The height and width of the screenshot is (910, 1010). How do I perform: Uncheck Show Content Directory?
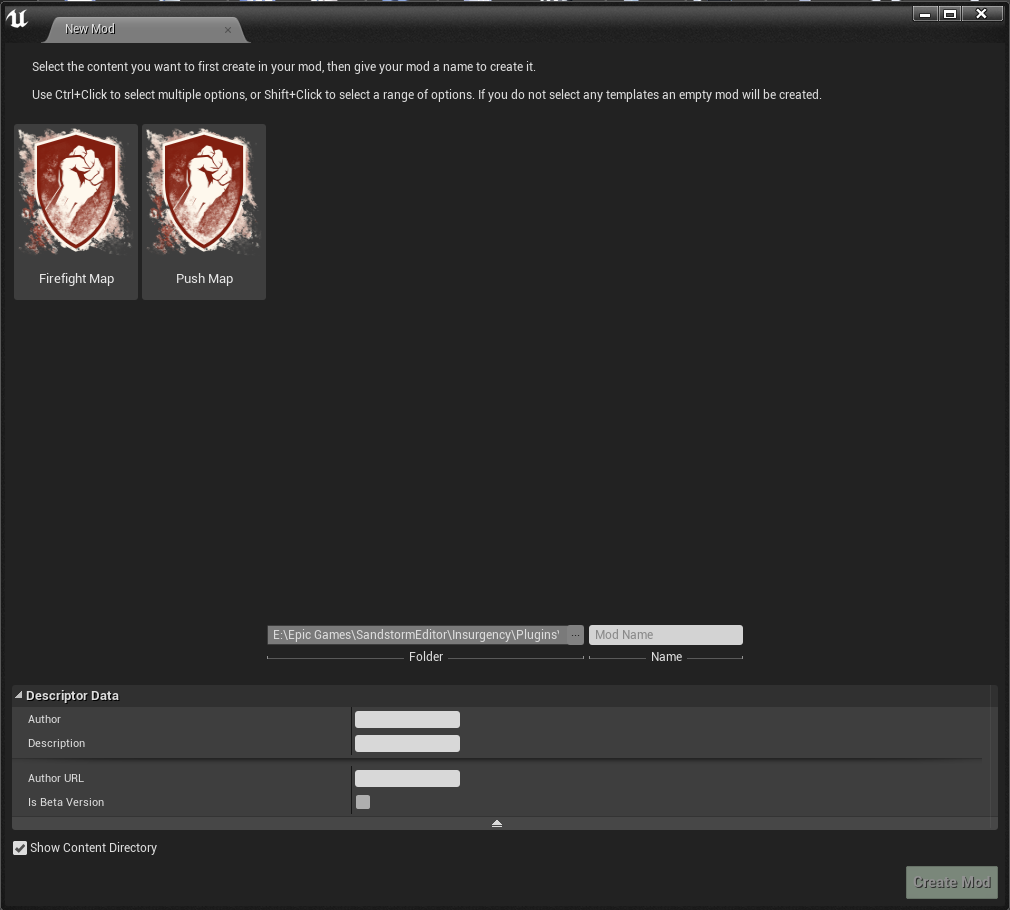(x=20, y=848)
